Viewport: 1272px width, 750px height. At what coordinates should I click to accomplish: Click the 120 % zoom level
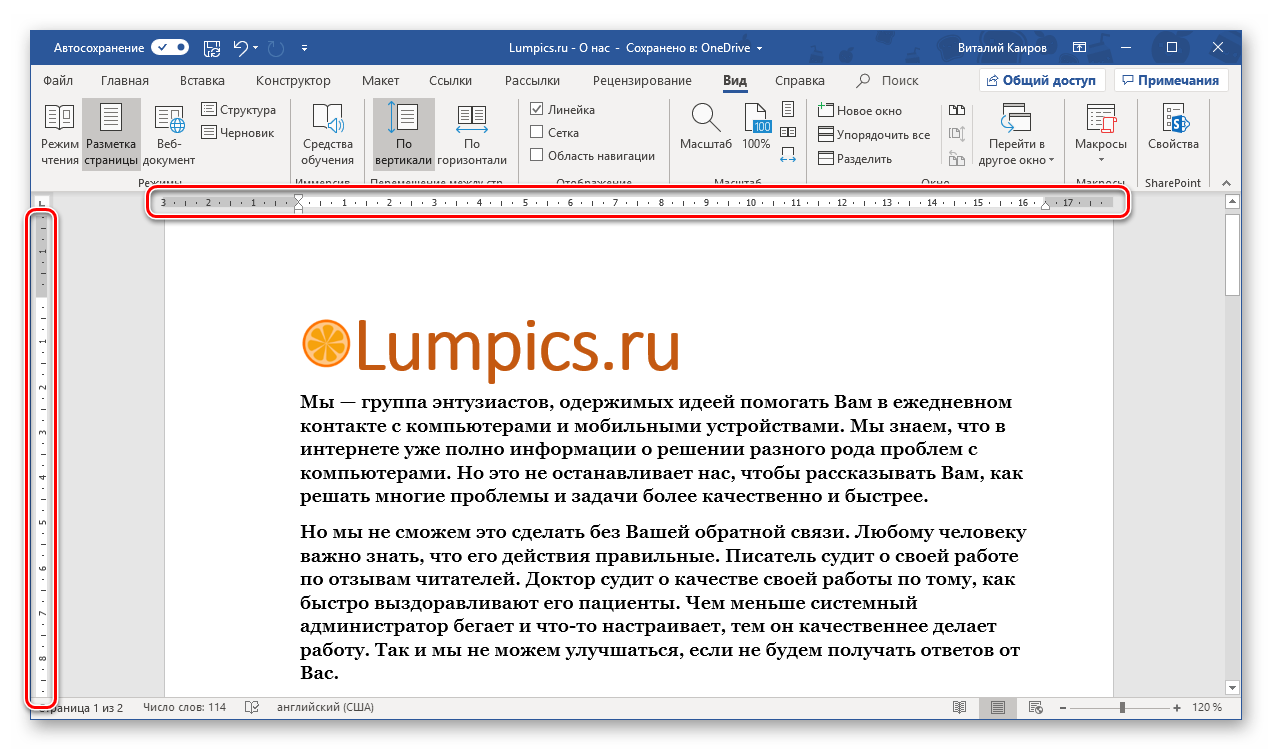(x=1206, y=707)
